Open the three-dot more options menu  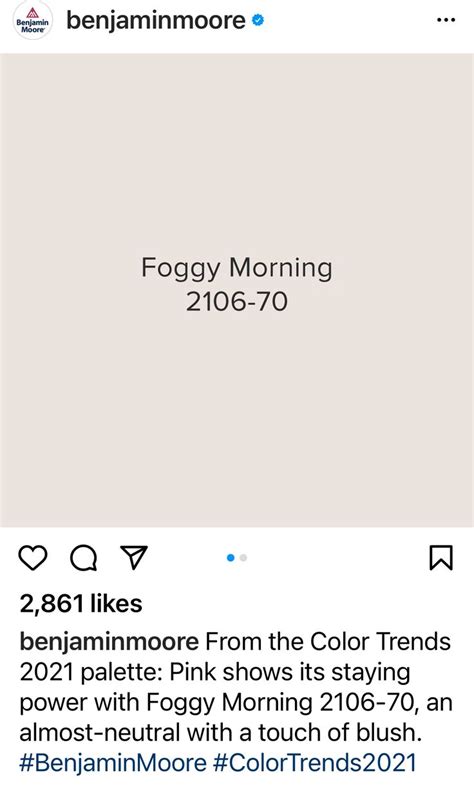(446, 20)
